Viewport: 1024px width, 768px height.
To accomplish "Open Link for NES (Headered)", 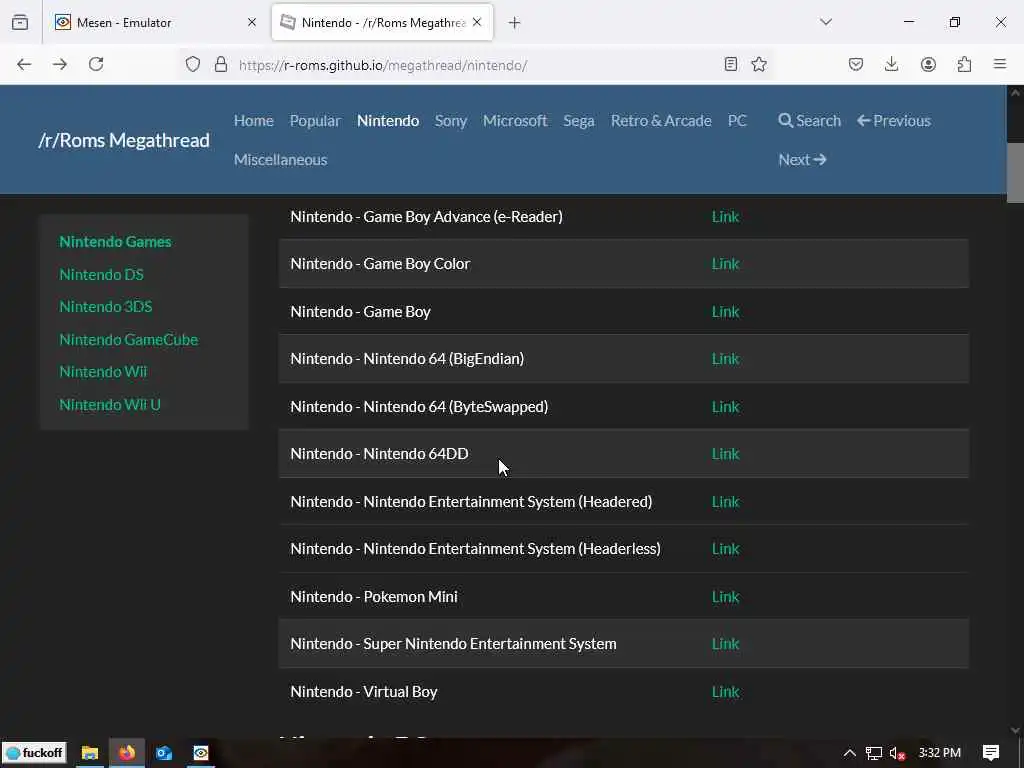I will [725, 502].
